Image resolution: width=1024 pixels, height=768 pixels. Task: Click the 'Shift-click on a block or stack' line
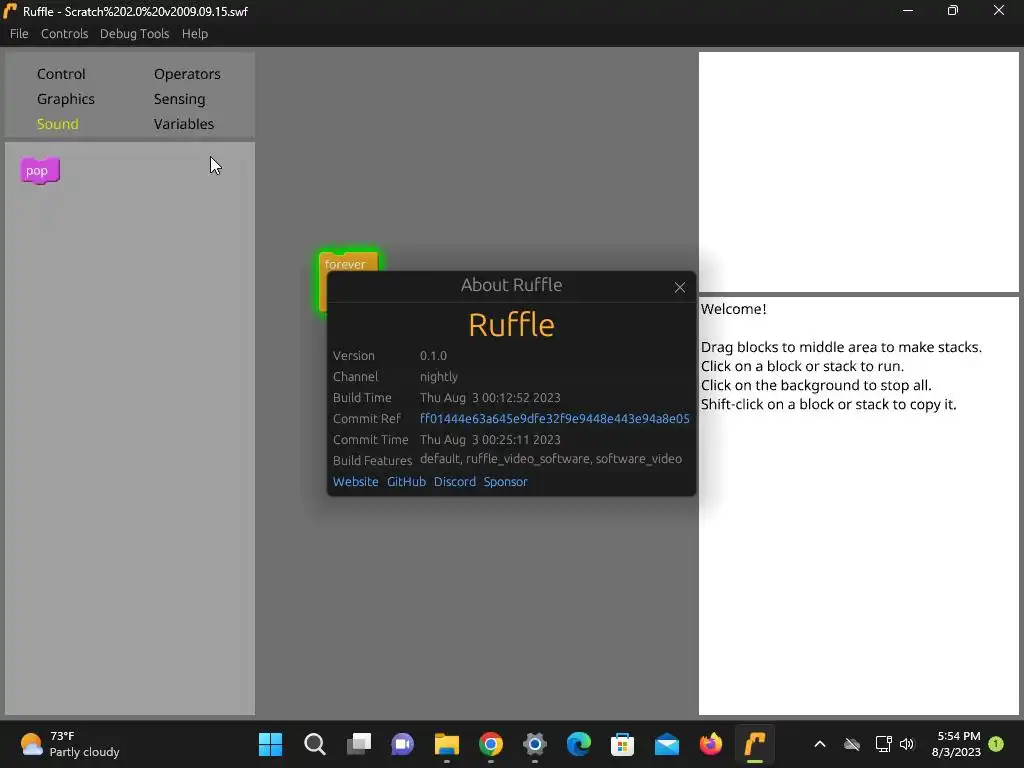click(828, 404)
